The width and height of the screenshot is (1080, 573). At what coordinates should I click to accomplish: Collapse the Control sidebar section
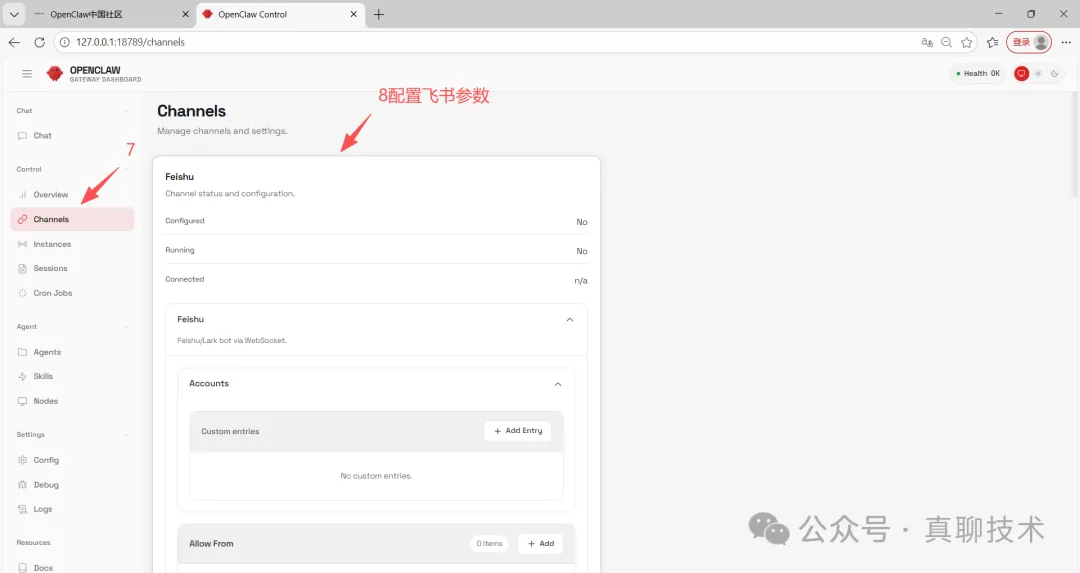pos(126,169)
